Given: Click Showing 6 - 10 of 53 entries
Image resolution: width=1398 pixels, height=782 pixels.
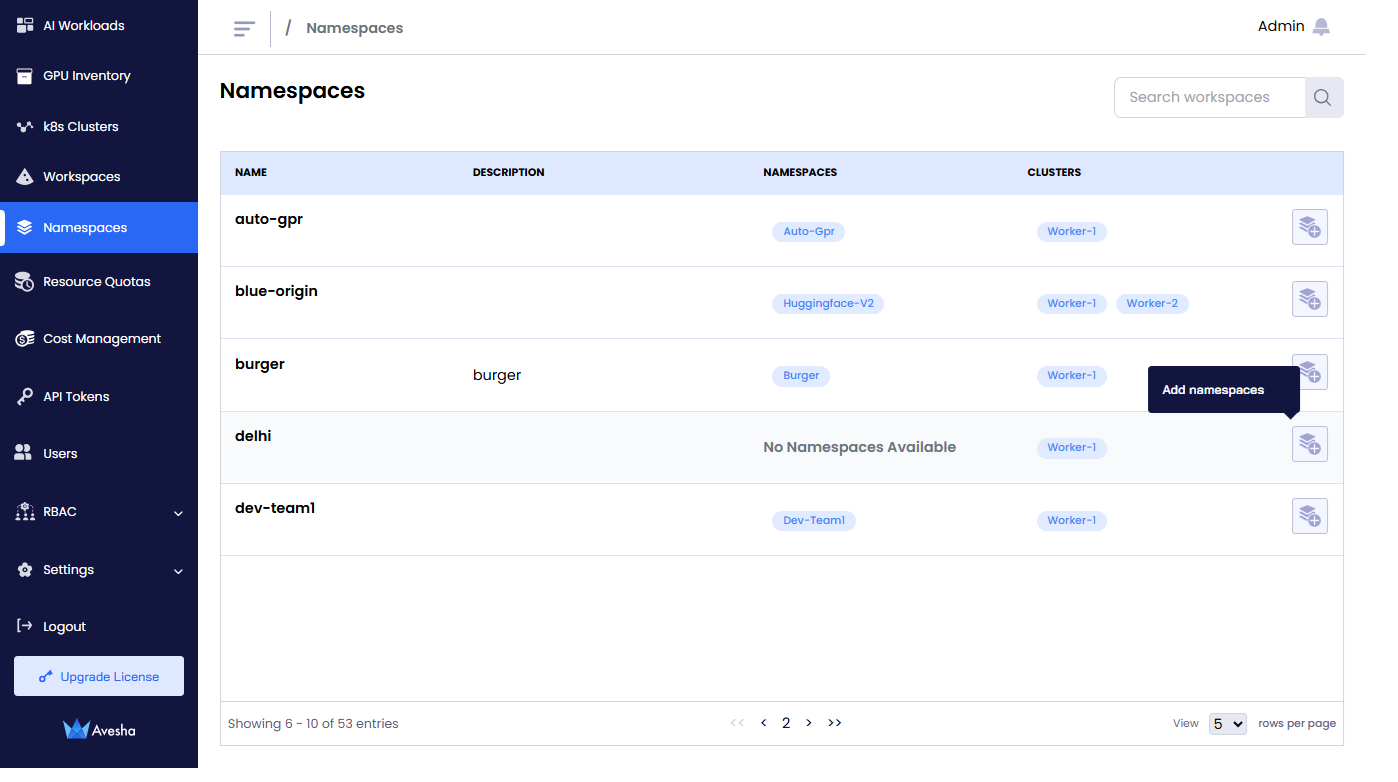Looking at the screenshot, I should 313,724.
